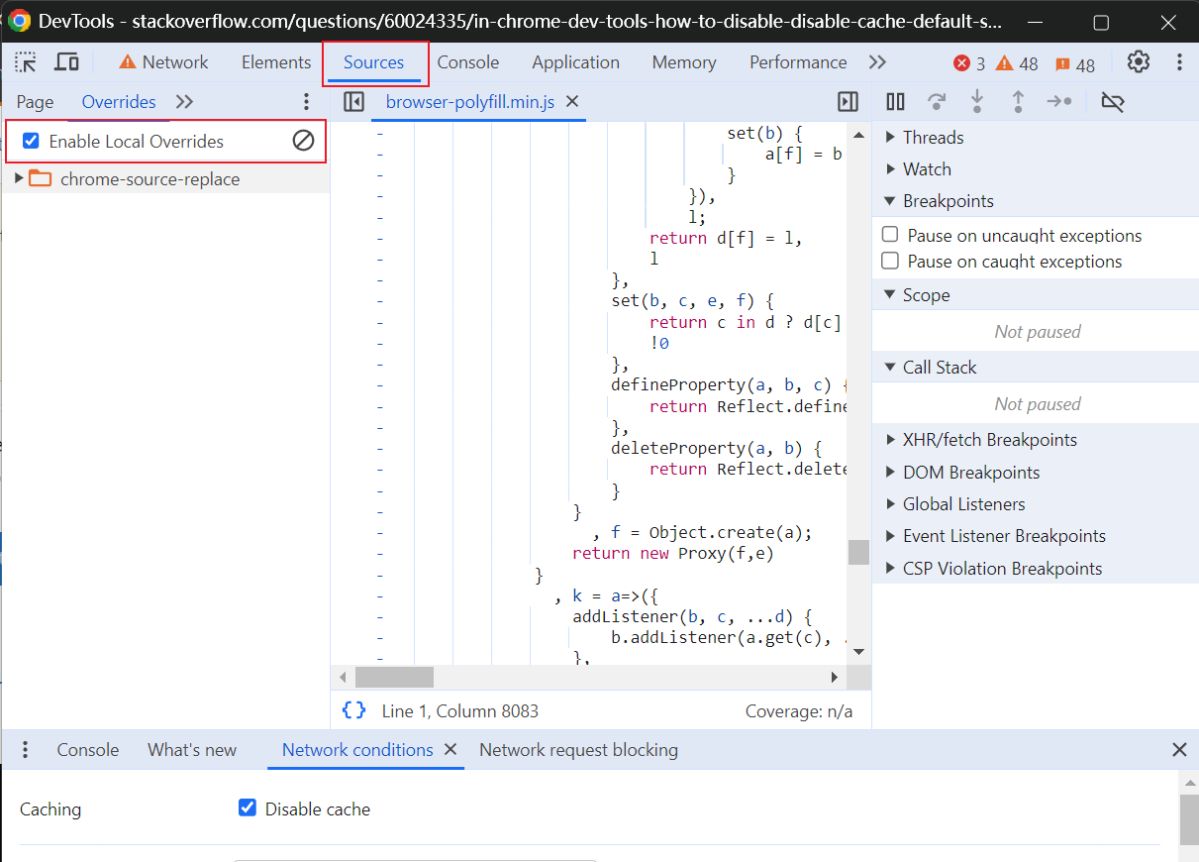
Task: Click the step into function icon
Action: 976,101
